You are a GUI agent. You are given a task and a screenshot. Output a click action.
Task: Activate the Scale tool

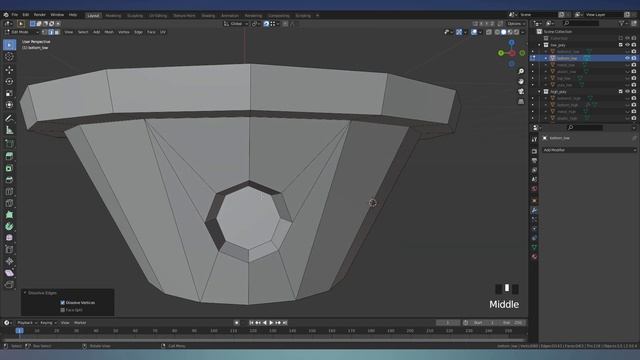9,93
